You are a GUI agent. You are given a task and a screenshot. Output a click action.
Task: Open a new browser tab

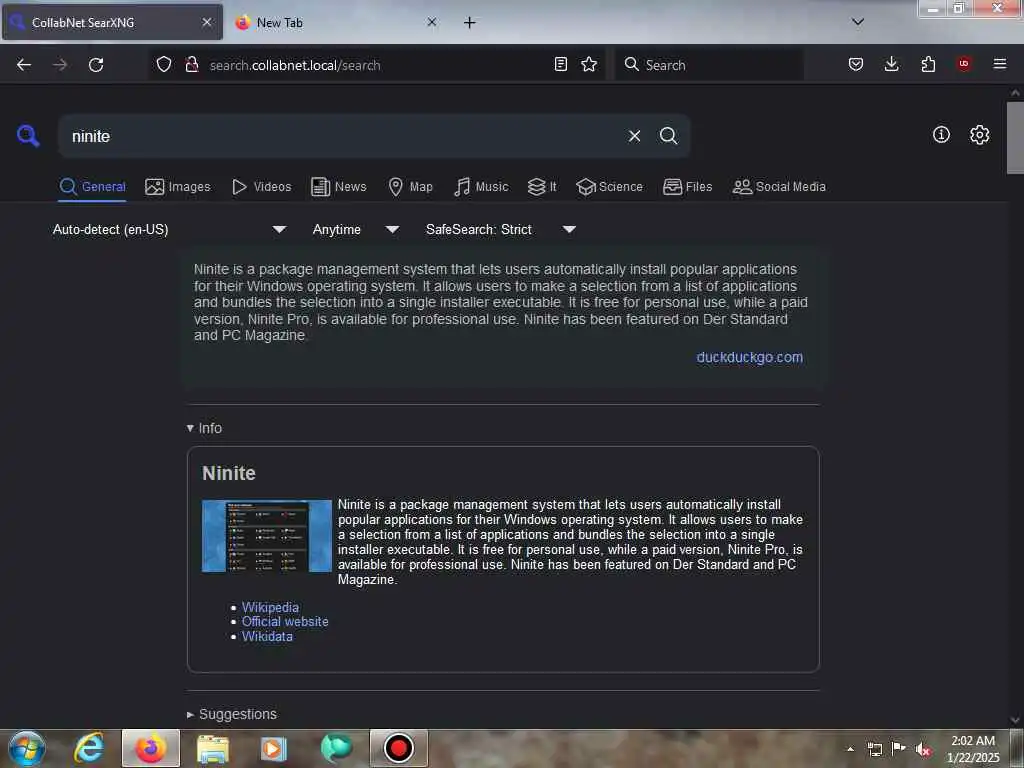coord(470,23)
